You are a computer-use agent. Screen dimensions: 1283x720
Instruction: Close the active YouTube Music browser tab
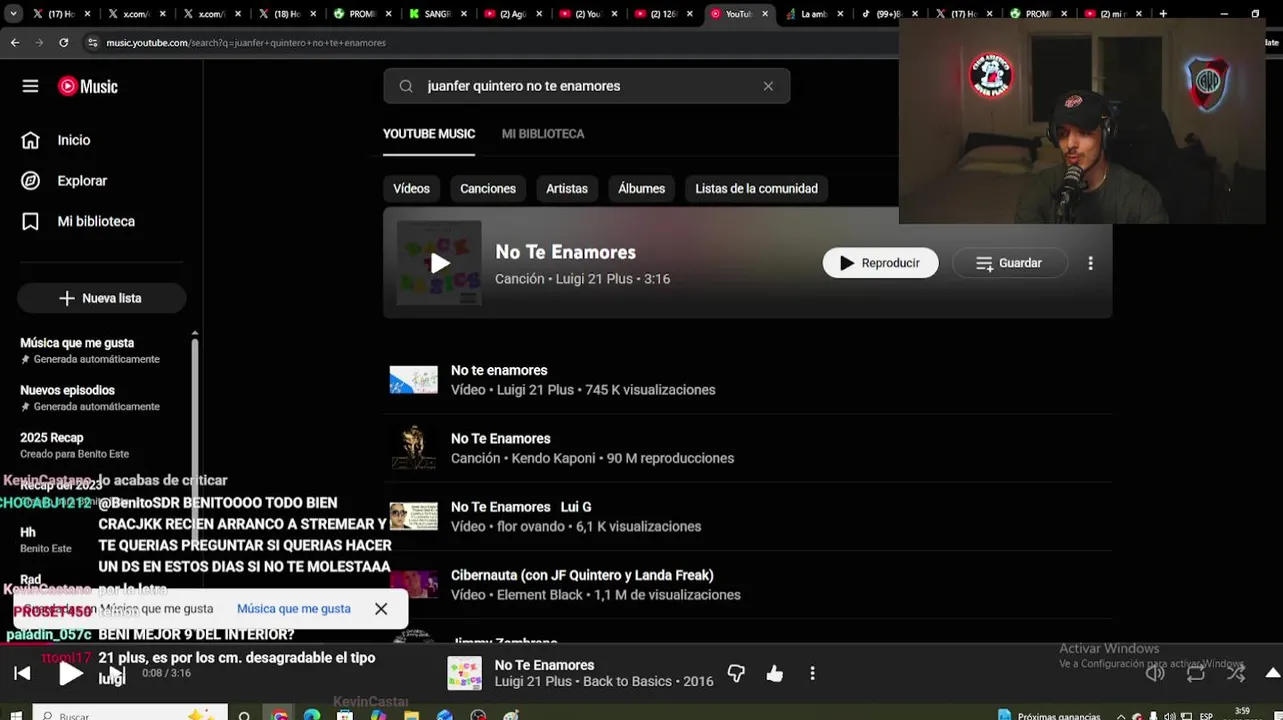tap(766, 14)
